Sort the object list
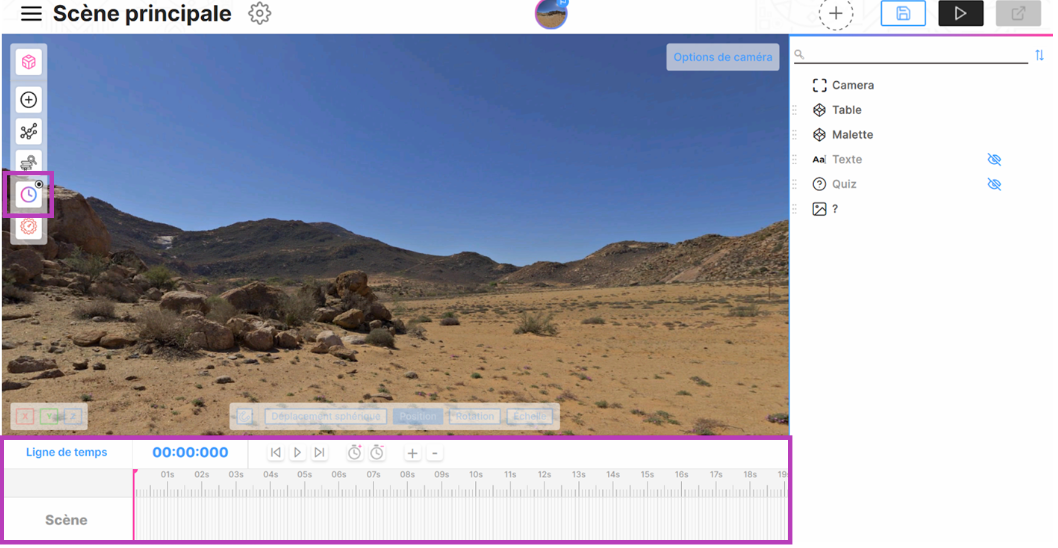Image resolution: width=1058 pixels, height=548 pixels. (x=1039, y=55)
